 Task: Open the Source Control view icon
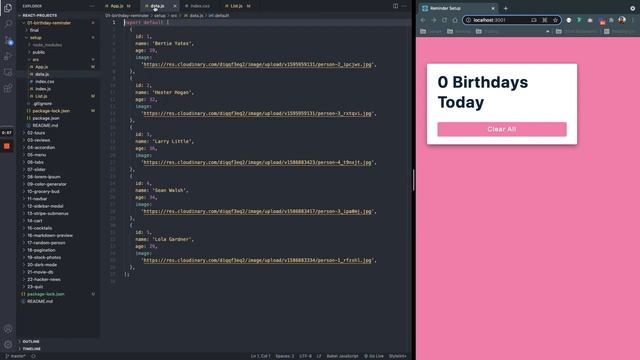pyautogui.click(x=8, y=40)
